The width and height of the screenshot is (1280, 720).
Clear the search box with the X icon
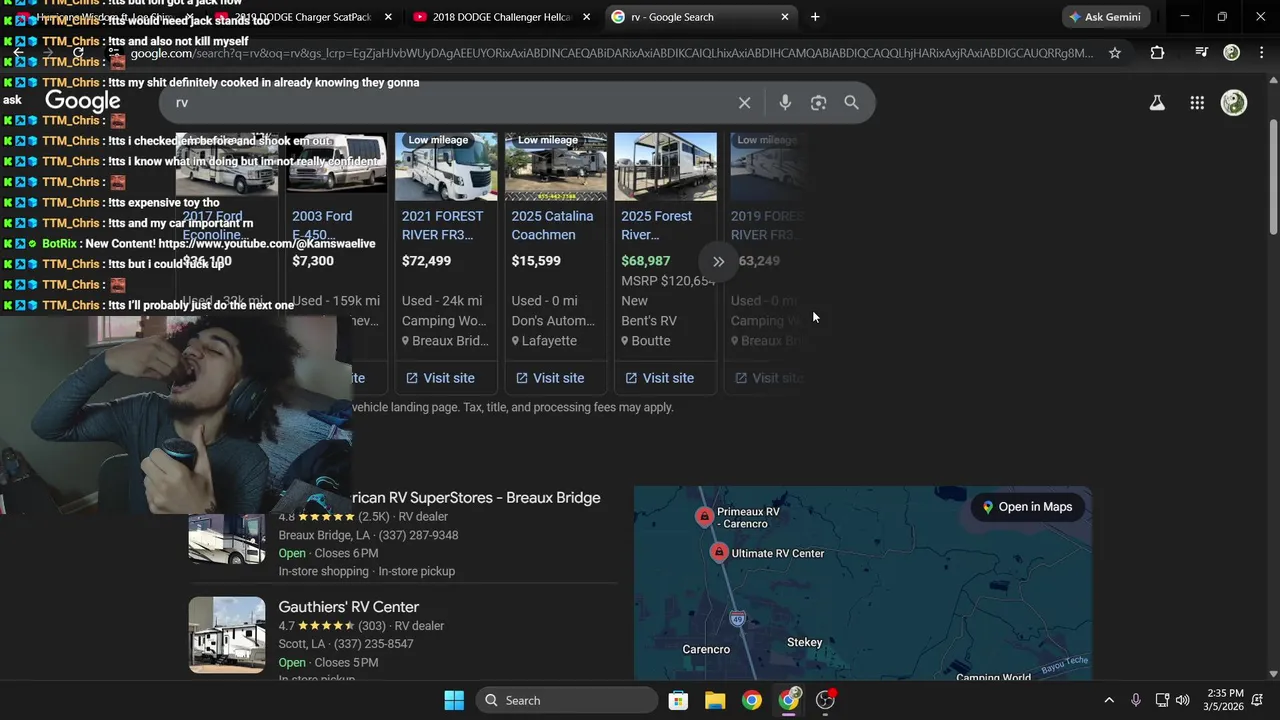point(744,103)
